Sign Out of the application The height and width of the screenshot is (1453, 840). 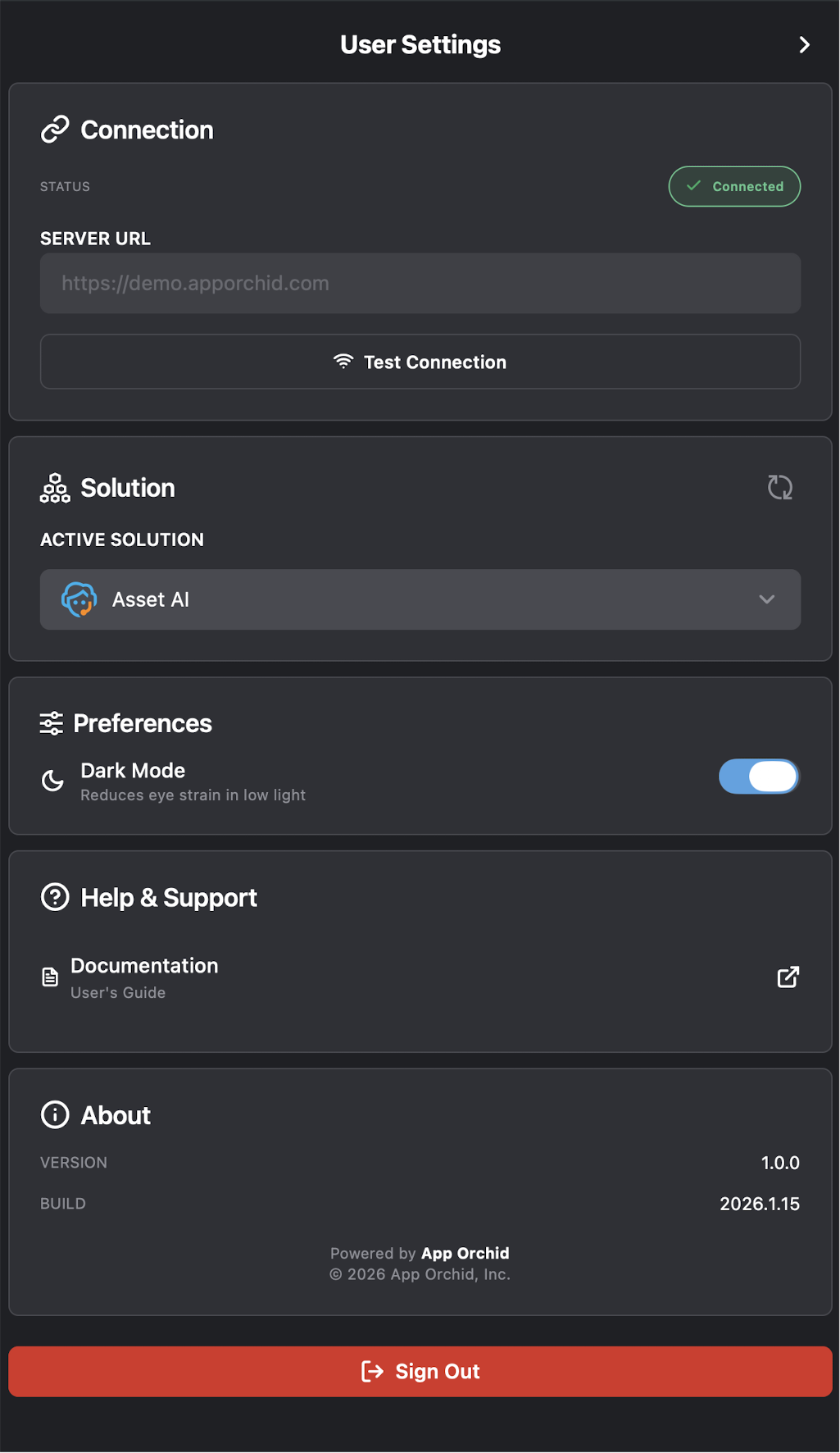[x=420, y=1371]
